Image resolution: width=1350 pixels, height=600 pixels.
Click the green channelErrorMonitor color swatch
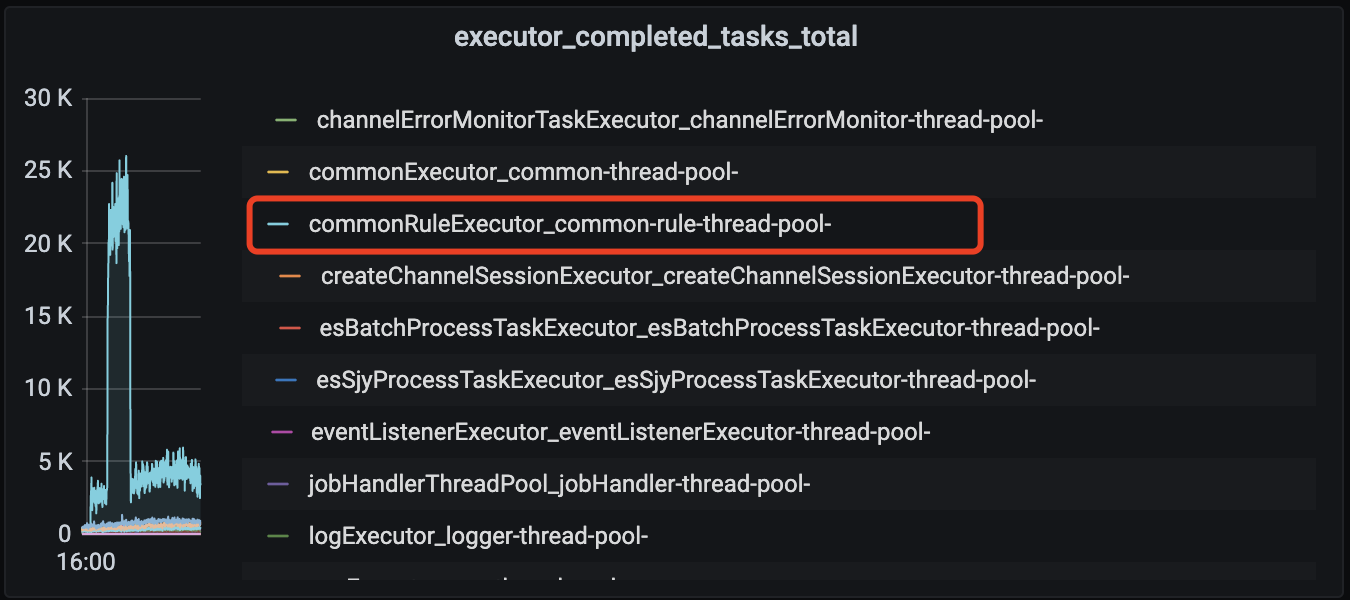pyautogui.click(x=287, y=121)
